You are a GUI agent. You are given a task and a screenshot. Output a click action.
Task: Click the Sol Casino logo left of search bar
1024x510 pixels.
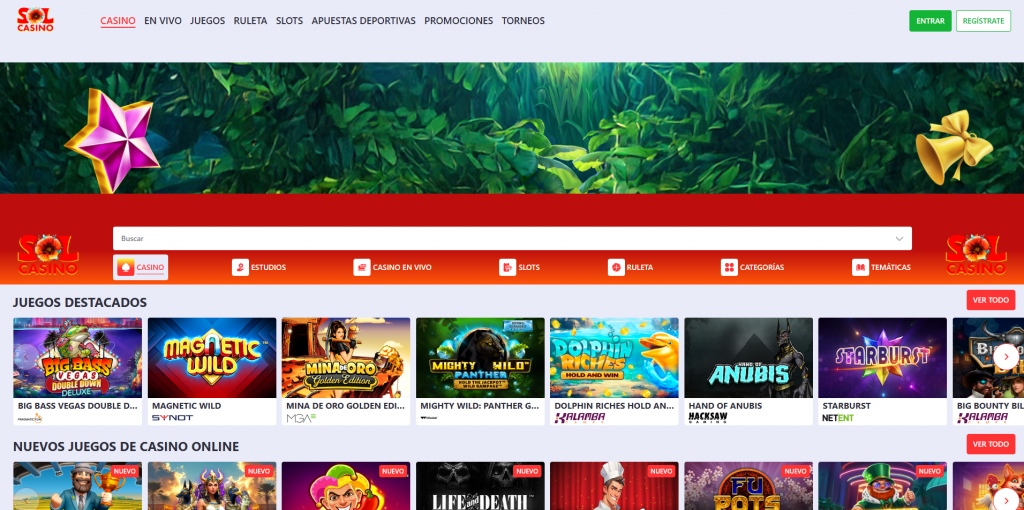coord(48,255)
